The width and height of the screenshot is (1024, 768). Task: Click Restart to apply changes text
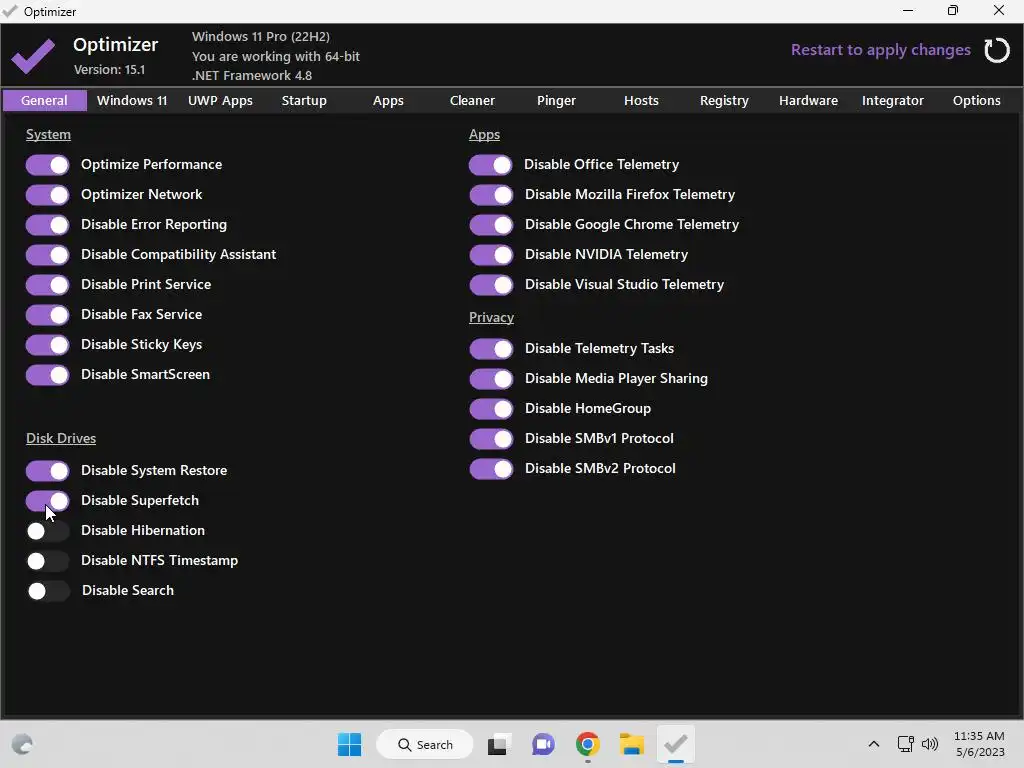coord(880,50)
